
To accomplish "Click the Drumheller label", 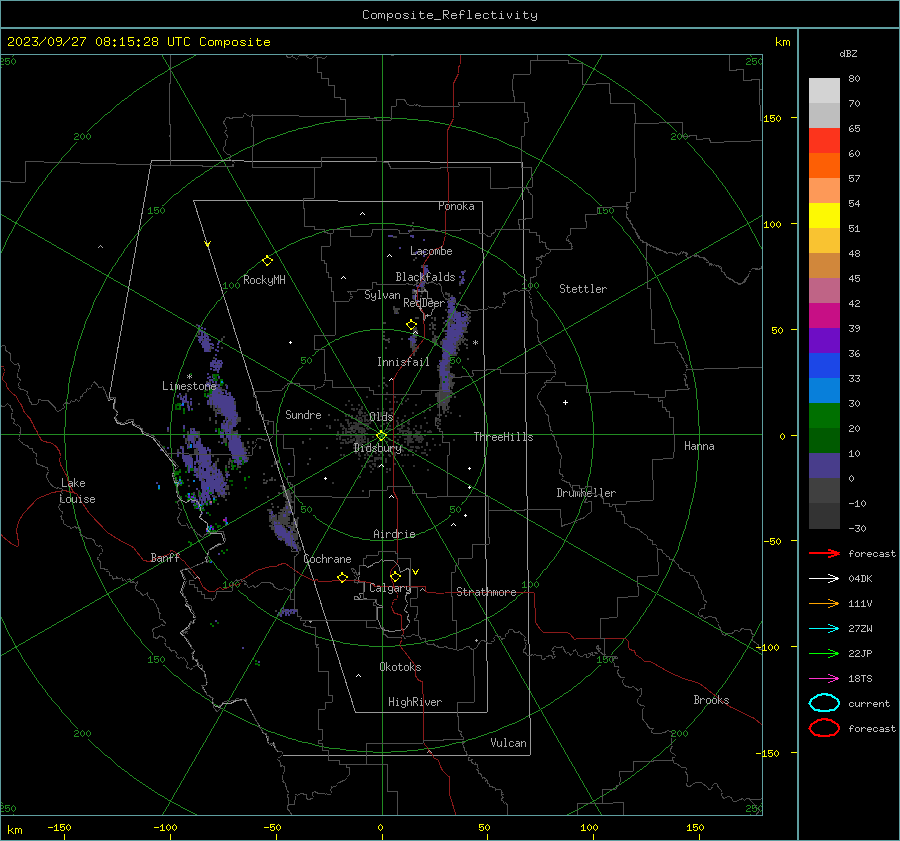I will click(586, 493).
